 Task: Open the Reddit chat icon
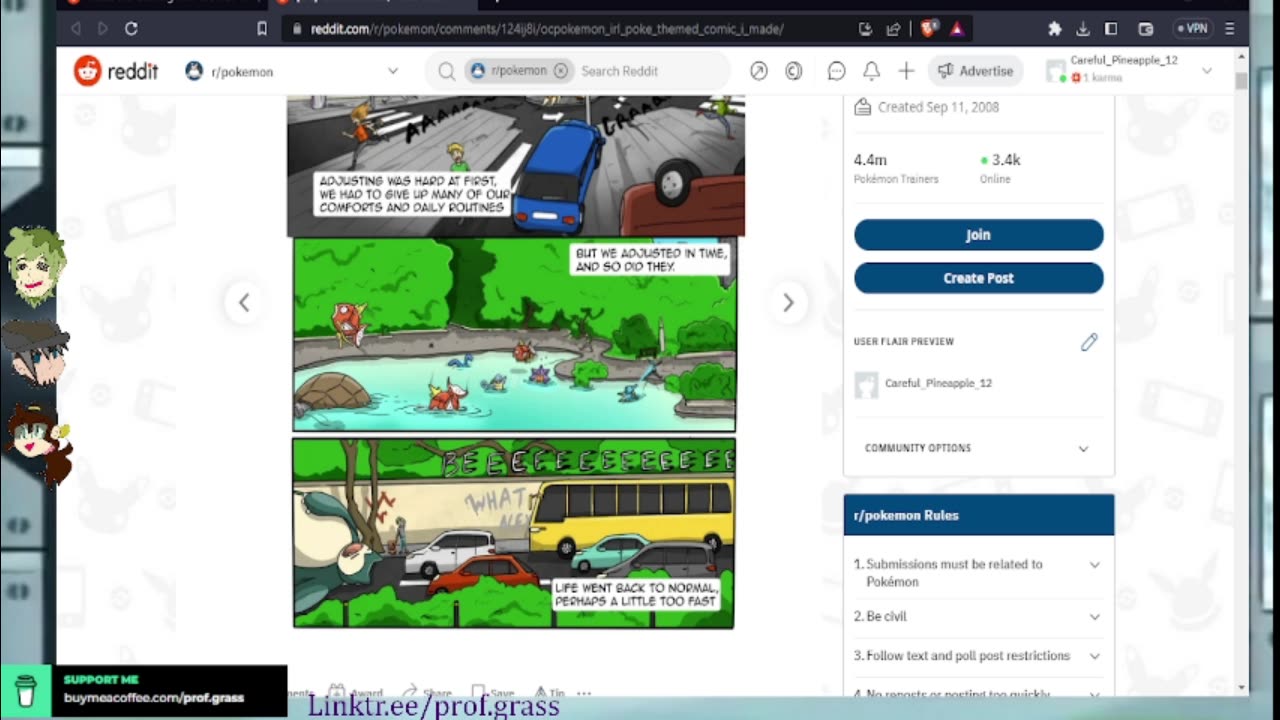[837, 71]
